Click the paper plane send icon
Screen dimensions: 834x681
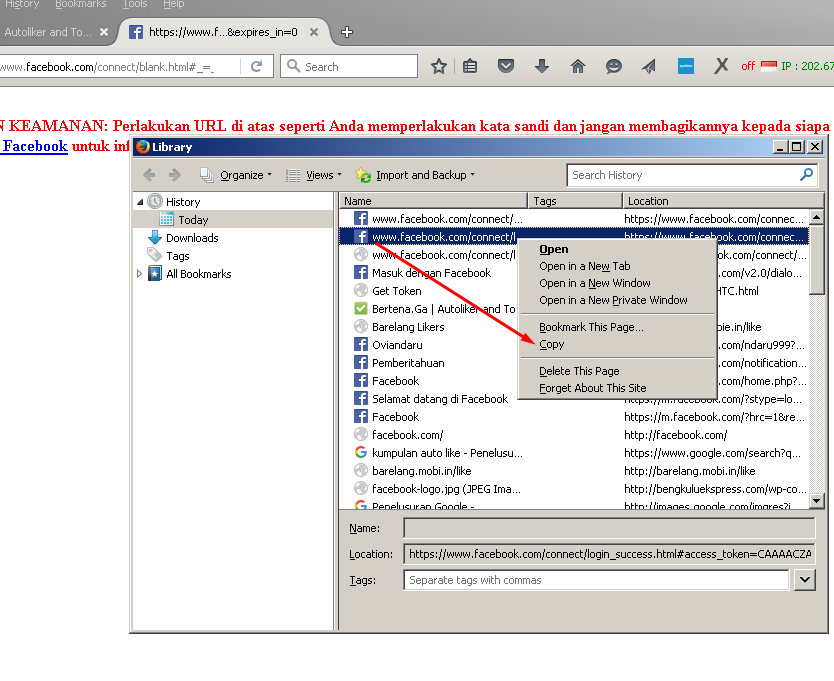[x=649, y=67]
